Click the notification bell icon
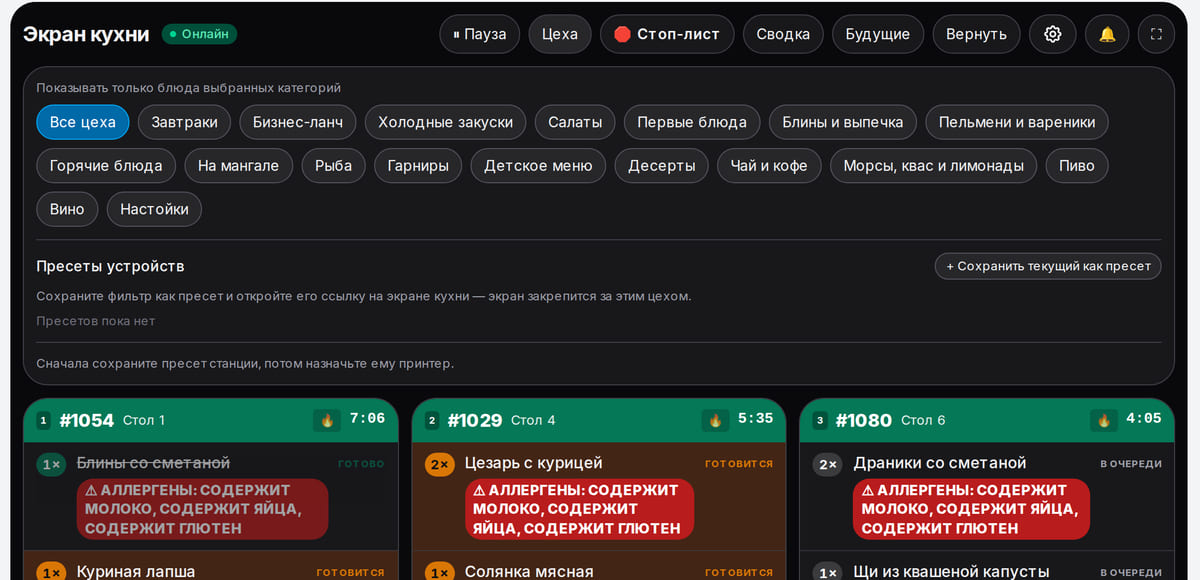Image resolution: width=1200 pixels, height=580 pixels. [x=1107, y=34]
